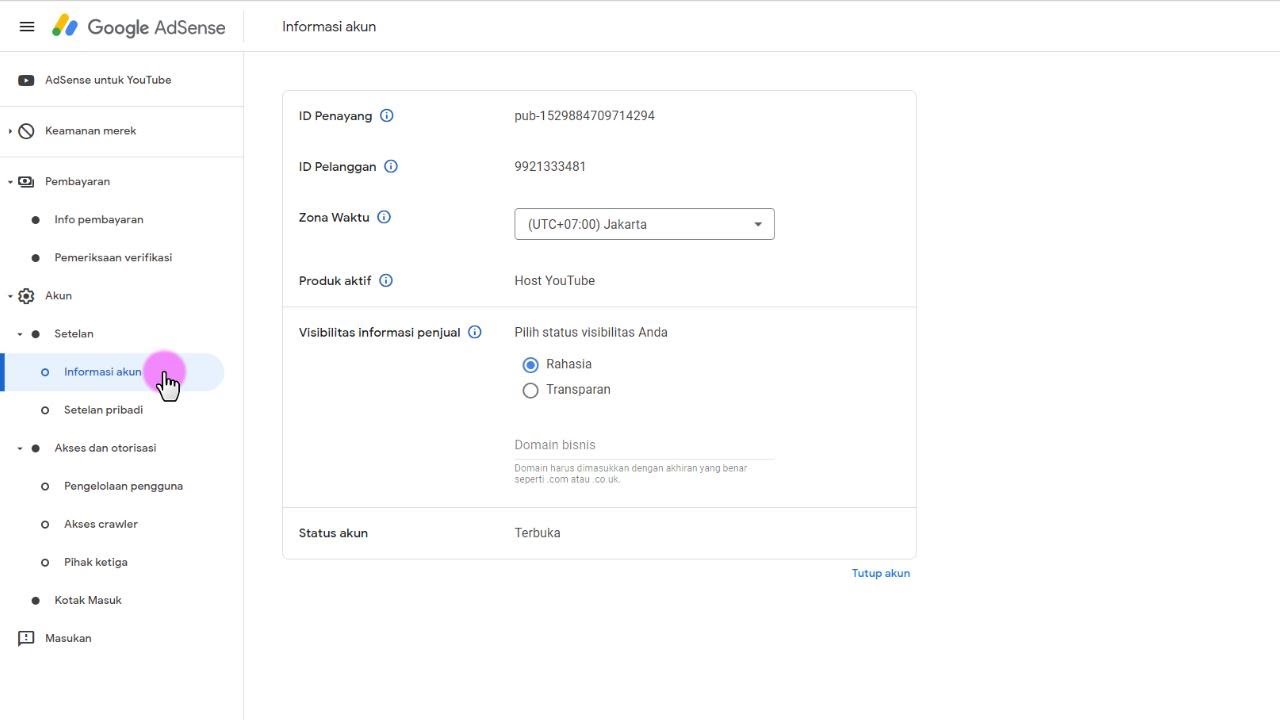Click the Domain bisnis input field
1280x720 pixels.
[x=644, y=445]
